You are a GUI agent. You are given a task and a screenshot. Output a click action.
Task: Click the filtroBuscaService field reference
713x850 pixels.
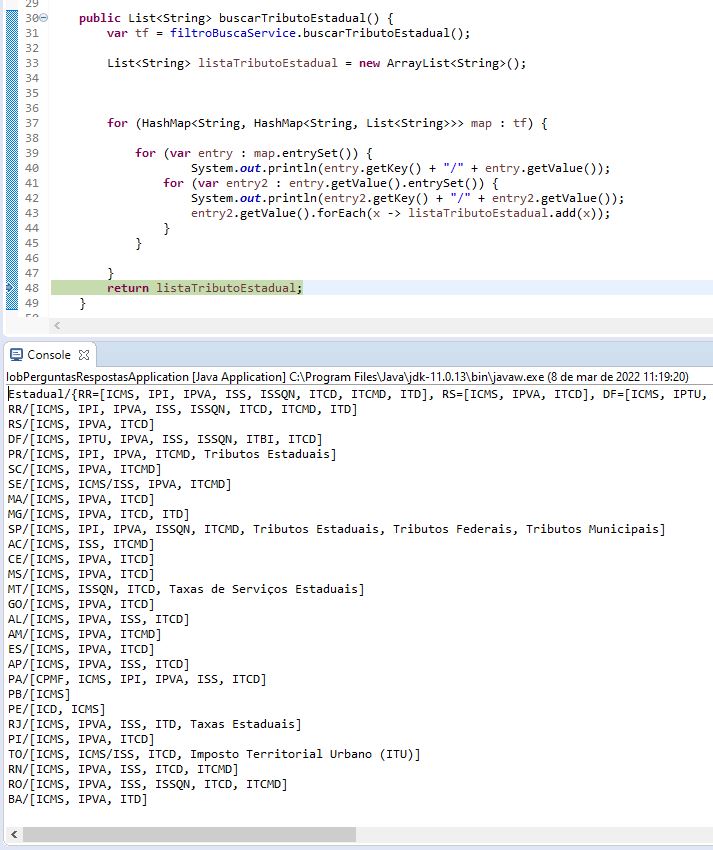click(x=233, y=33)
